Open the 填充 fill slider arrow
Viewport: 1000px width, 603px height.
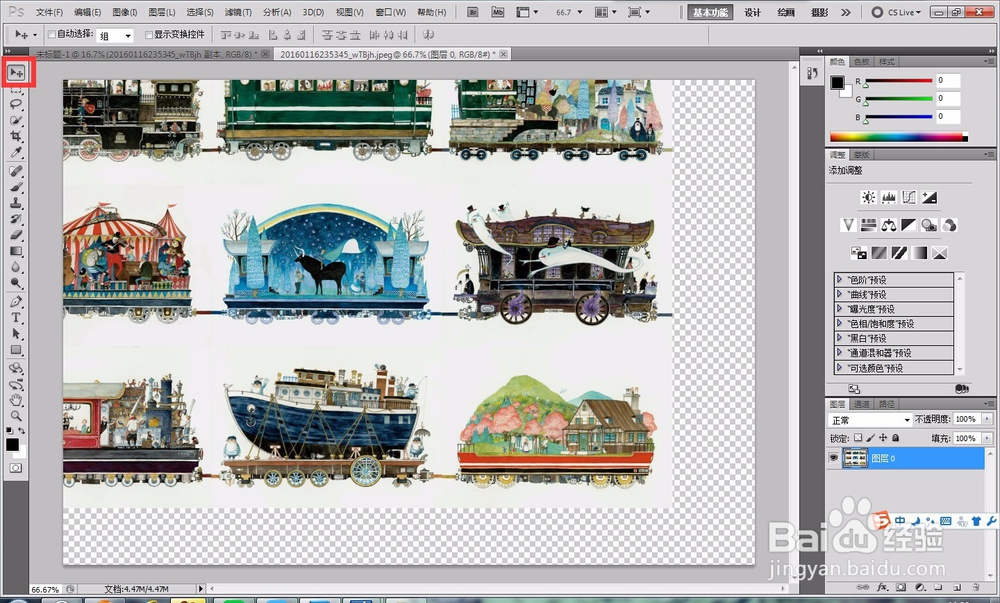coord(987,438)
